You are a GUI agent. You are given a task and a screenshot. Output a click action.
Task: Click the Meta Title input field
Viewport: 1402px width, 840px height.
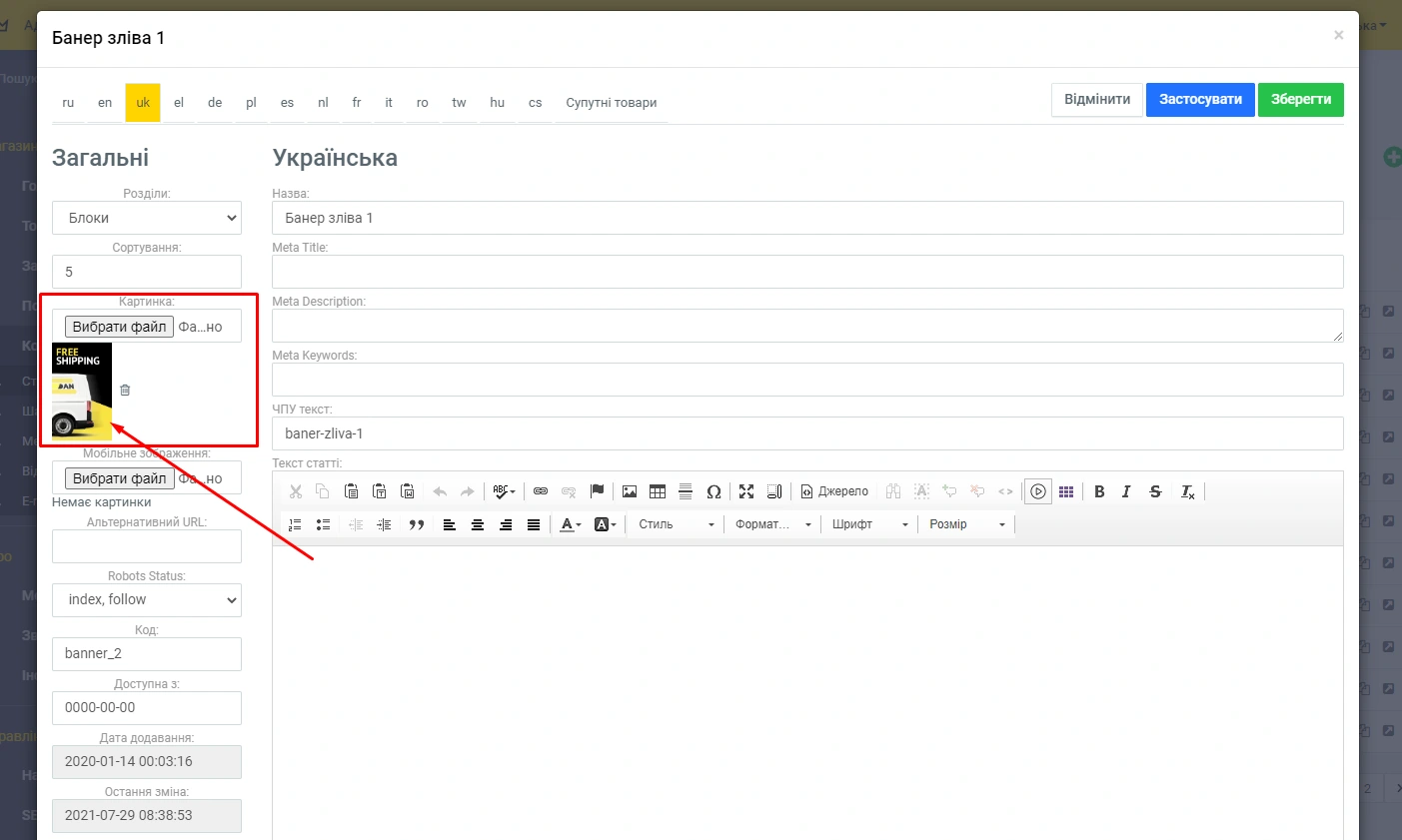coord(807,272)
